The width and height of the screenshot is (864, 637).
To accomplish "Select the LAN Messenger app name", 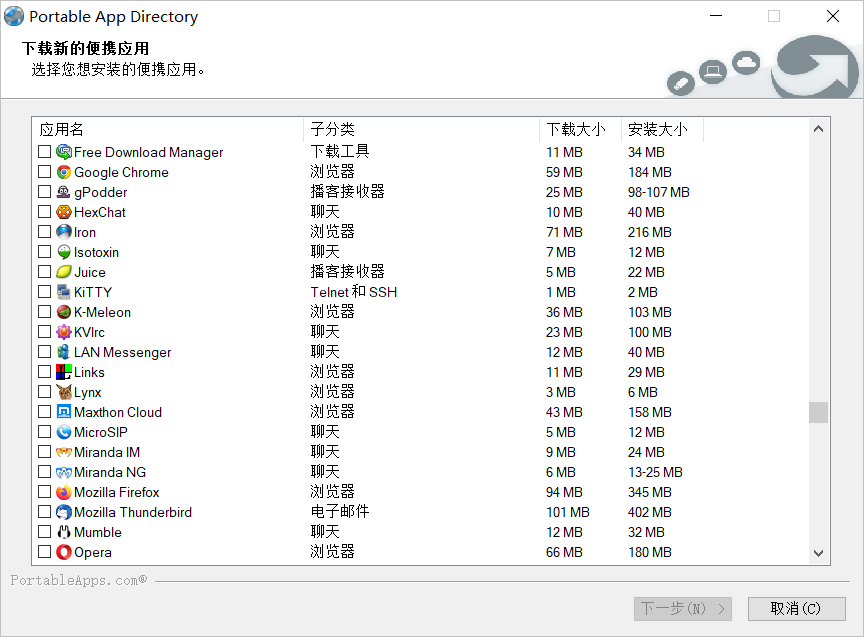I will click(122, 353).
